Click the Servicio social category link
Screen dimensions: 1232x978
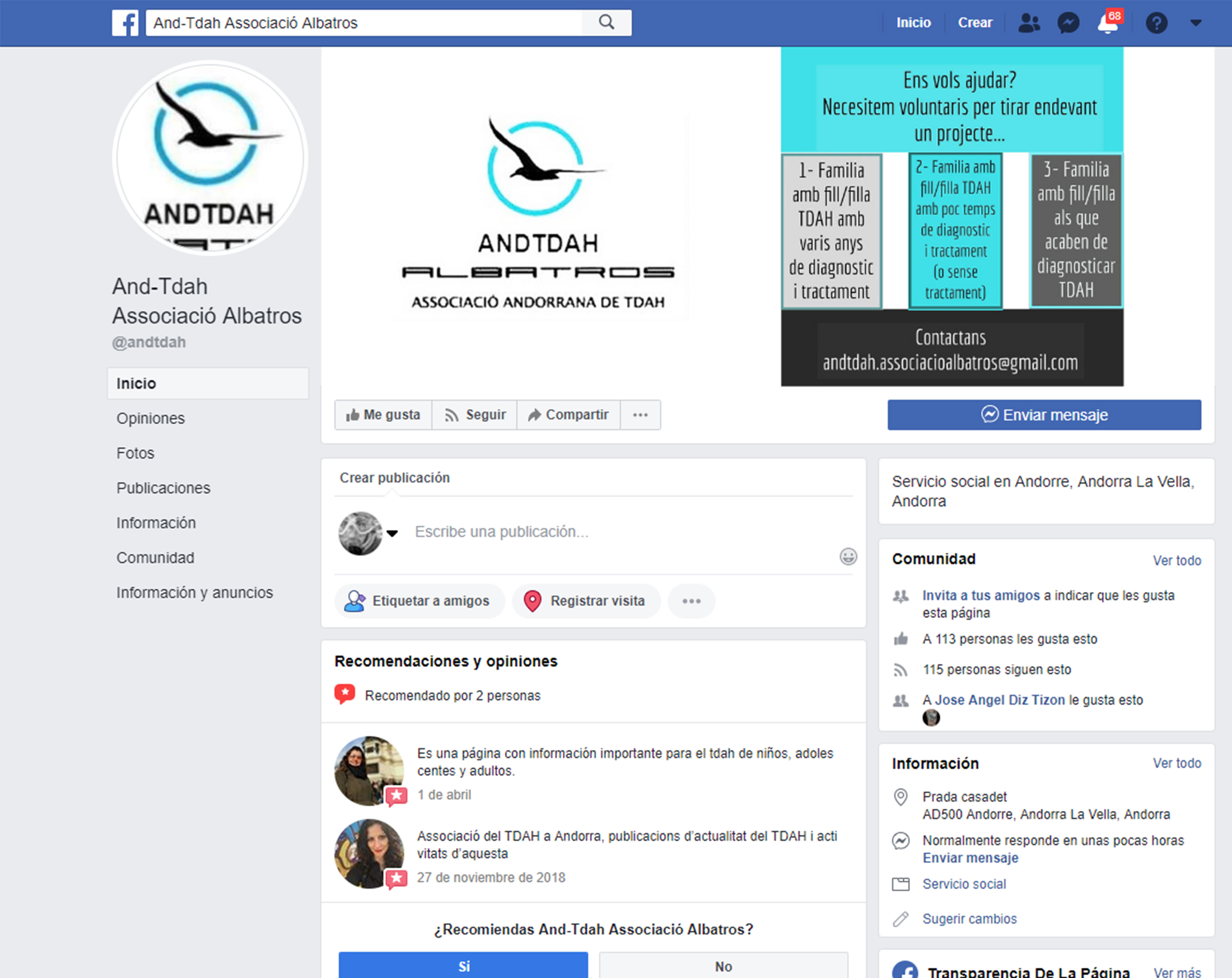(x=964, y=885)
